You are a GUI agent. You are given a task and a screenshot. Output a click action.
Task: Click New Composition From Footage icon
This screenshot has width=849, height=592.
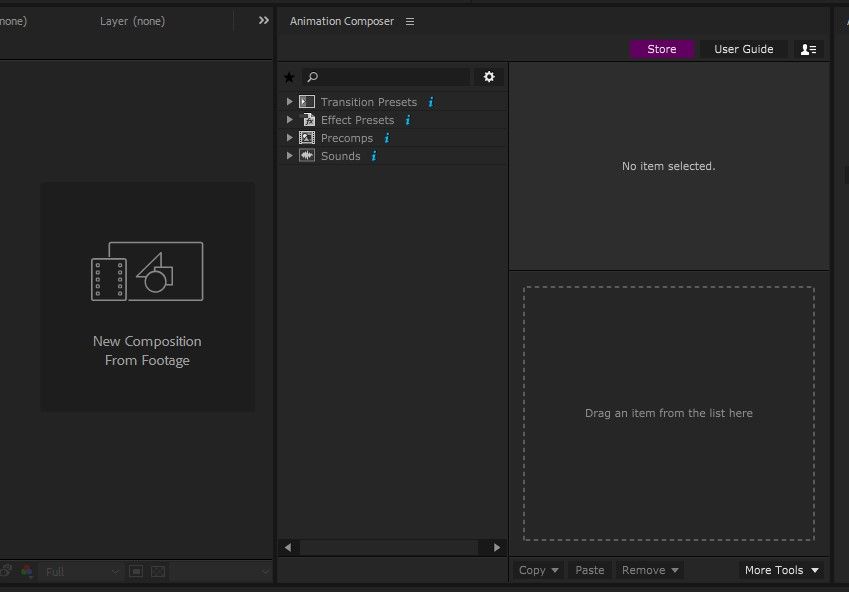(147, 271)
